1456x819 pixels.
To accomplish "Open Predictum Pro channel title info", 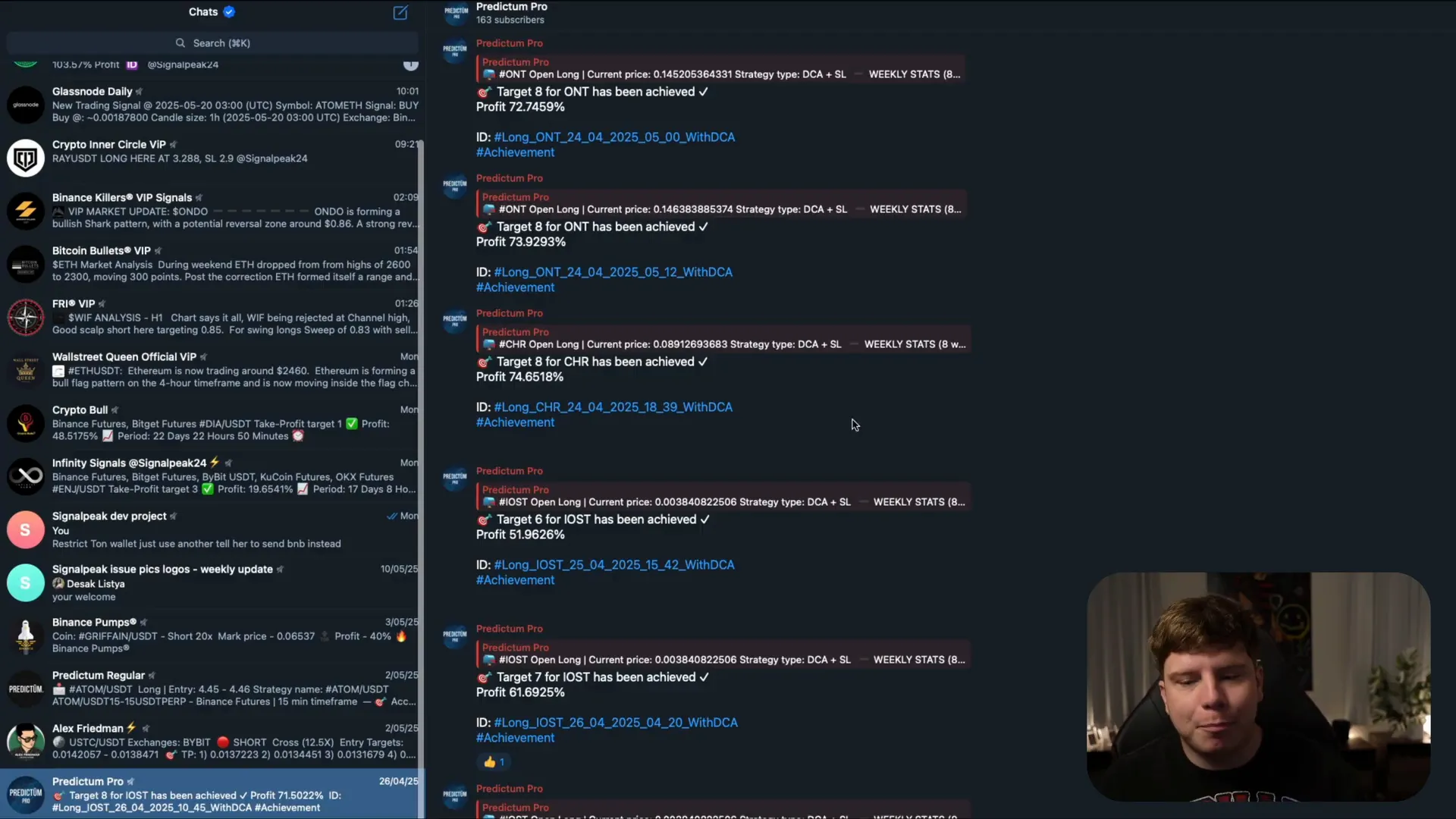I will (x=511, y=7).
